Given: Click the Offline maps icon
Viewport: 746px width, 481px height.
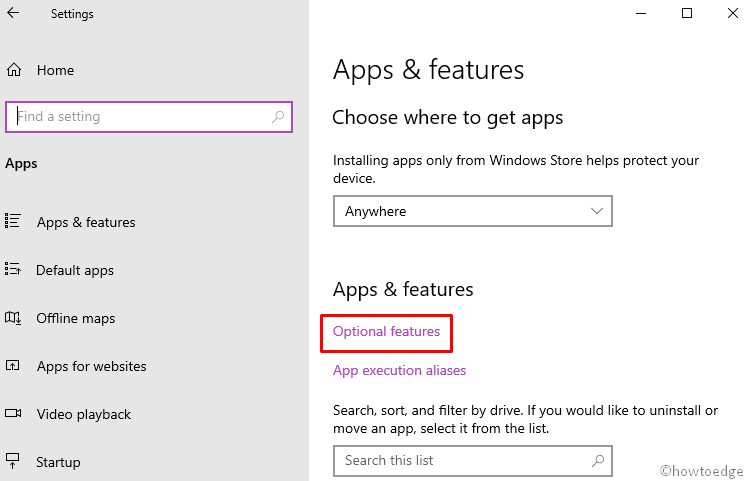Looking at the screenshot, I should (14, 318).
